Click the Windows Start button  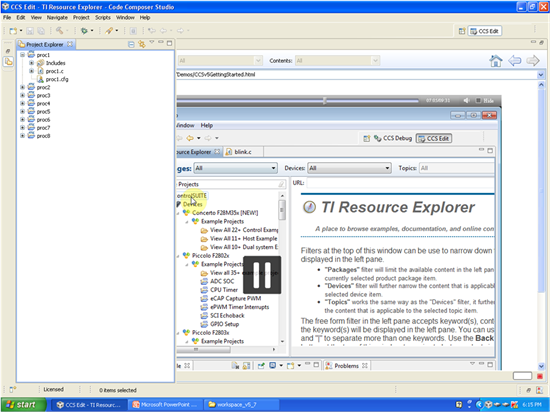[23, 404]
